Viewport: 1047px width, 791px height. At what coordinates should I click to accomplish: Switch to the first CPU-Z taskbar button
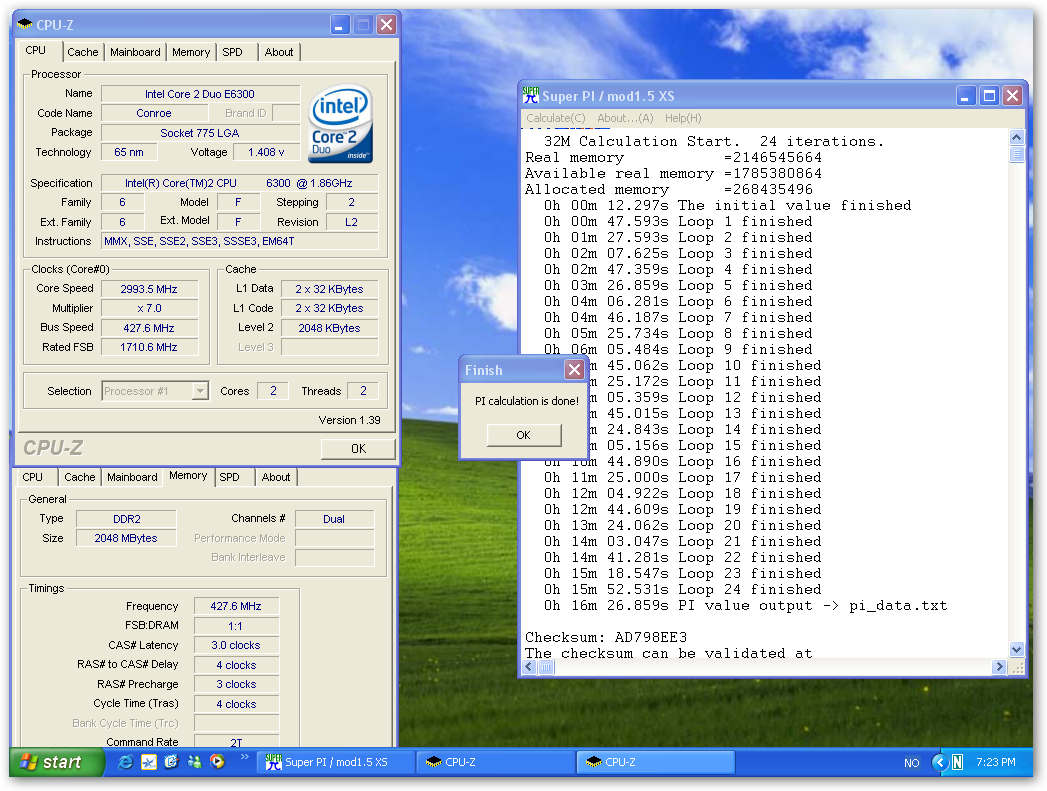click(x=496, y=762)
